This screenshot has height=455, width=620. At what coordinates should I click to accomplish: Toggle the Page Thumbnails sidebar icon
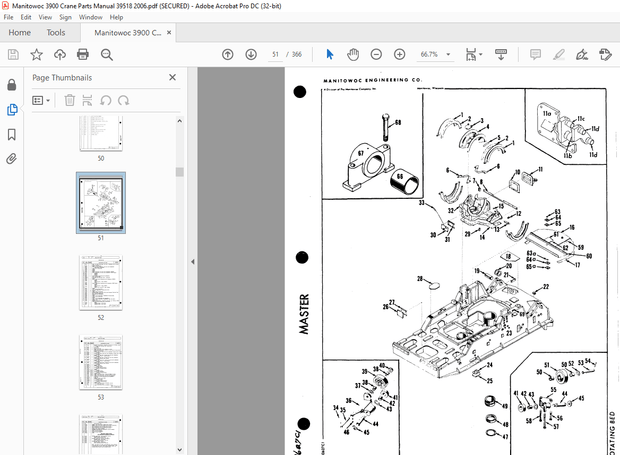[x=12, y=110]
